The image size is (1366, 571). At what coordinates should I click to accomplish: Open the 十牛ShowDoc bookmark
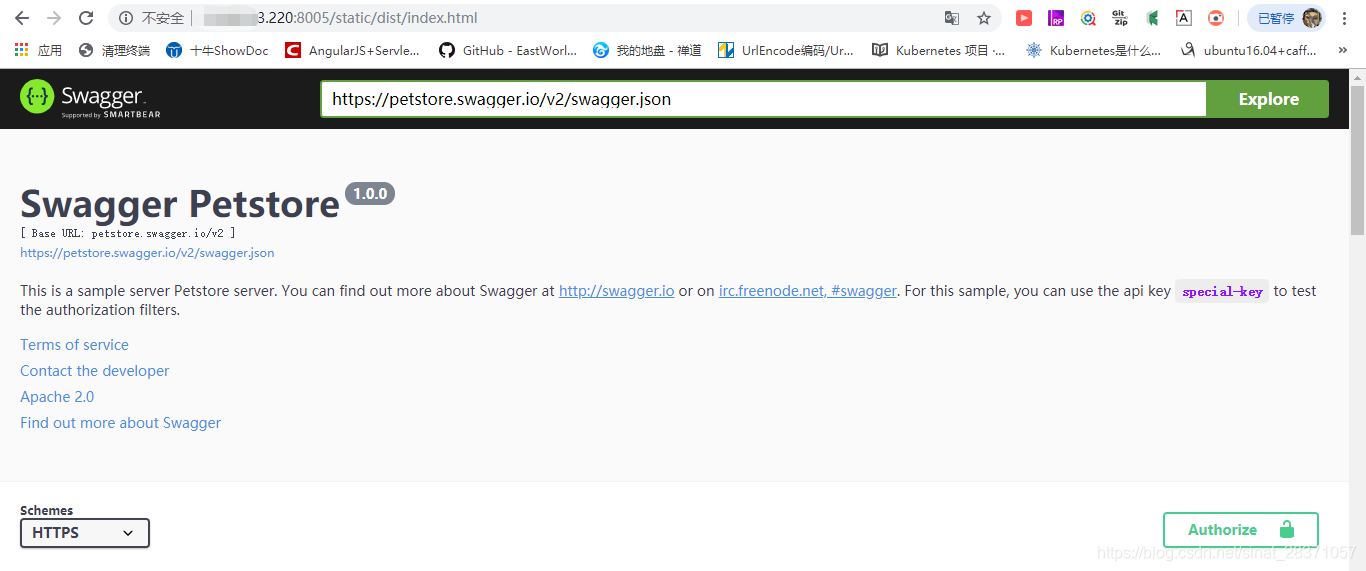(x=217, y=50)
